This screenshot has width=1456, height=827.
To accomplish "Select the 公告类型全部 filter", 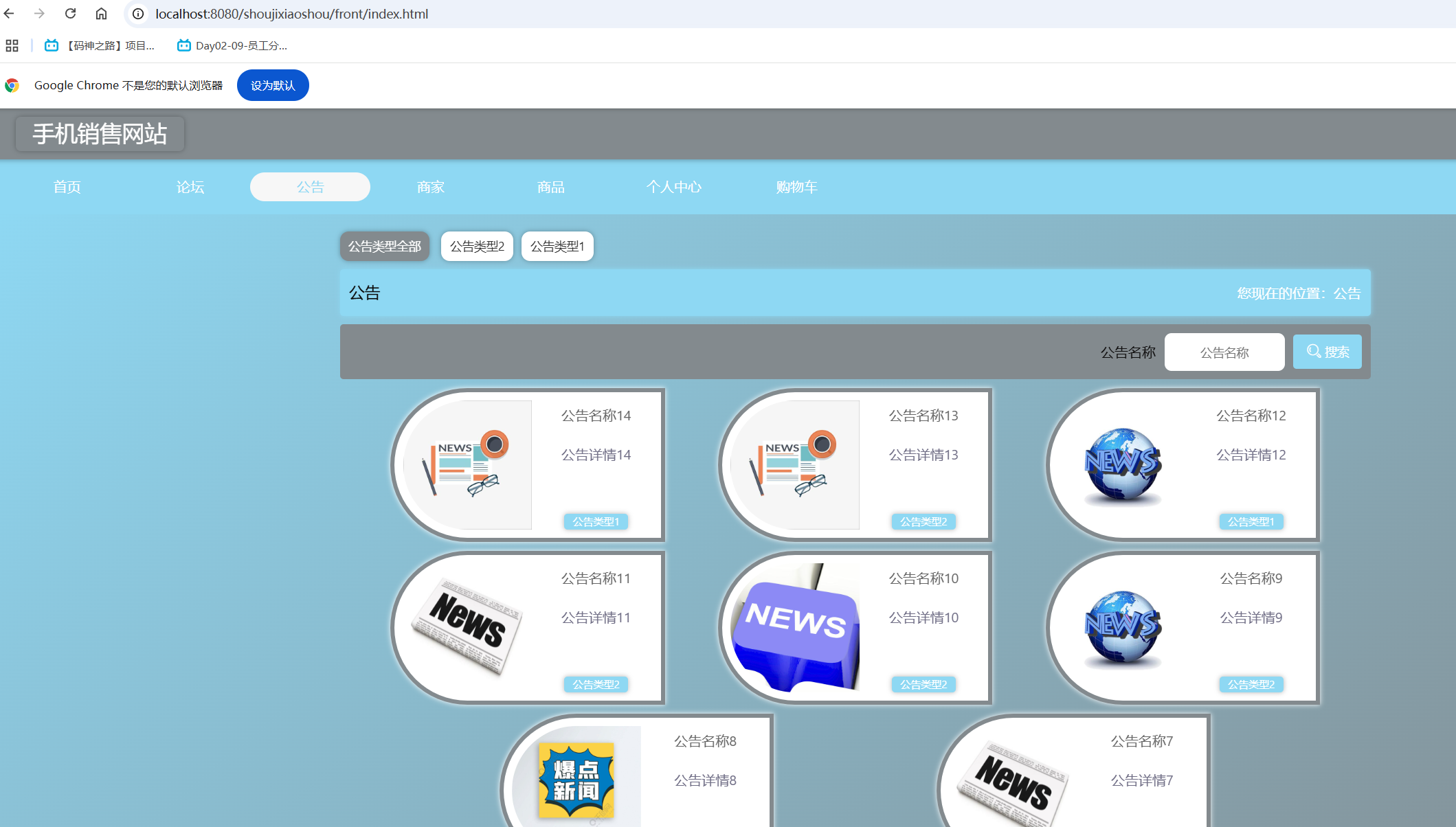I will [x=384, y=246].
